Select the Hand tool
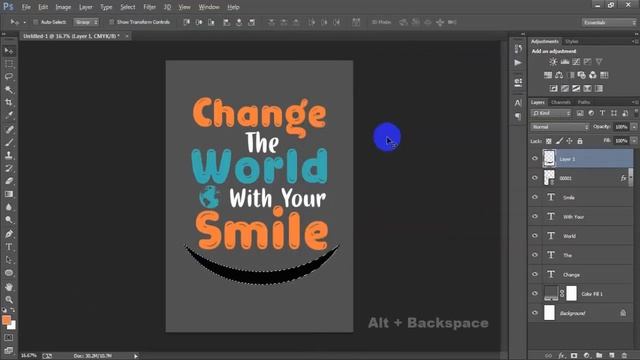The image size is (640, 360). [x=9, y=287]
